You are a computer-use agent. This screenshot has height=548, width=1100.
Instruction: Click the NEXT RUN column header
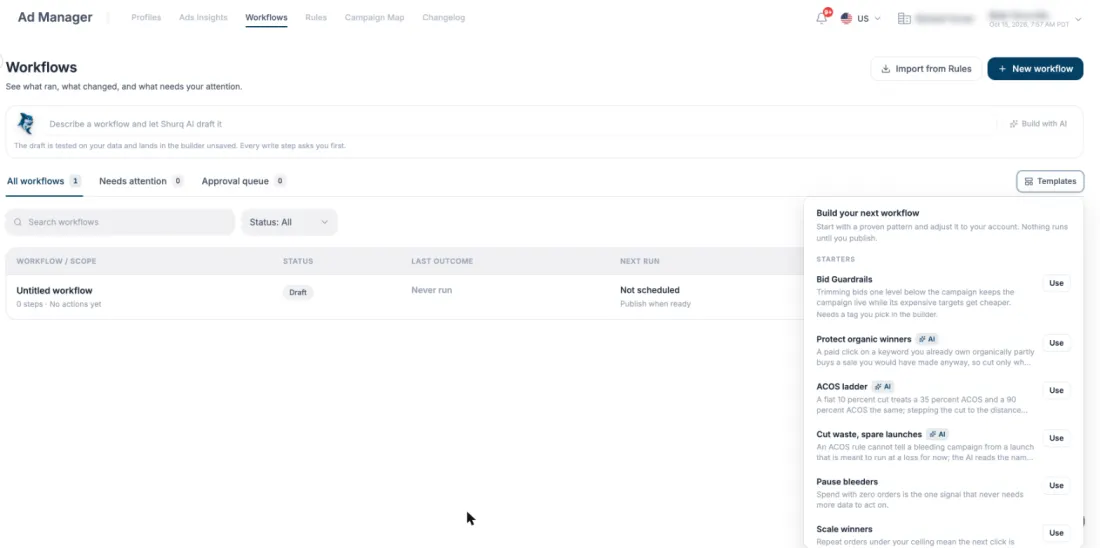[639, 261]
